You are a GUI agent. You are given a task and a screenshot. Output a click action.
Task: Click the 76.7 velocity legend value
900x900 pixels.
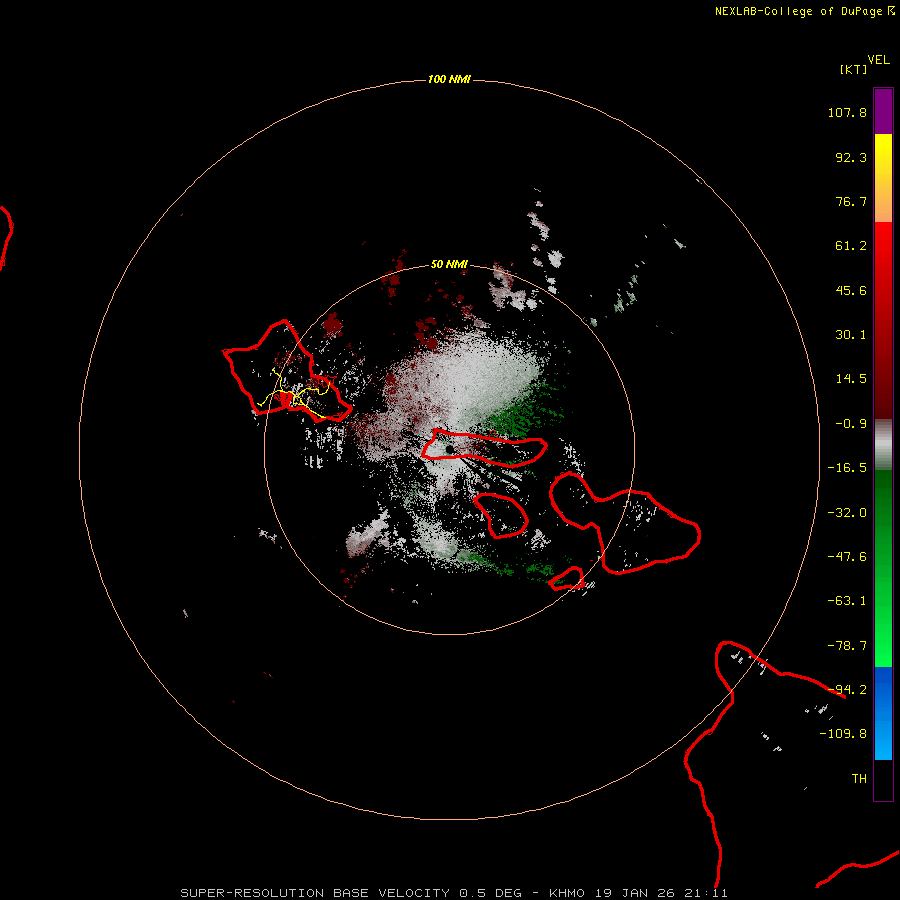851,201
